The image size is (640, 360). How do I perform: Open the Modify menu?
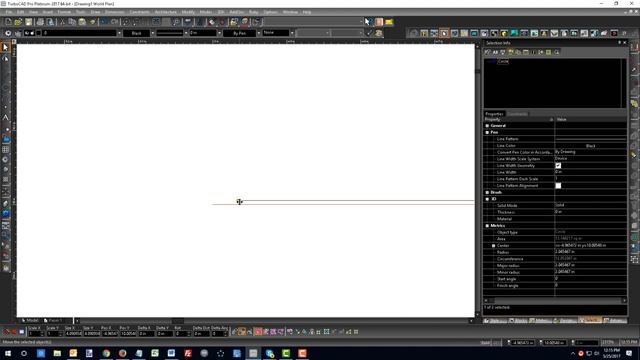[188, 12]
